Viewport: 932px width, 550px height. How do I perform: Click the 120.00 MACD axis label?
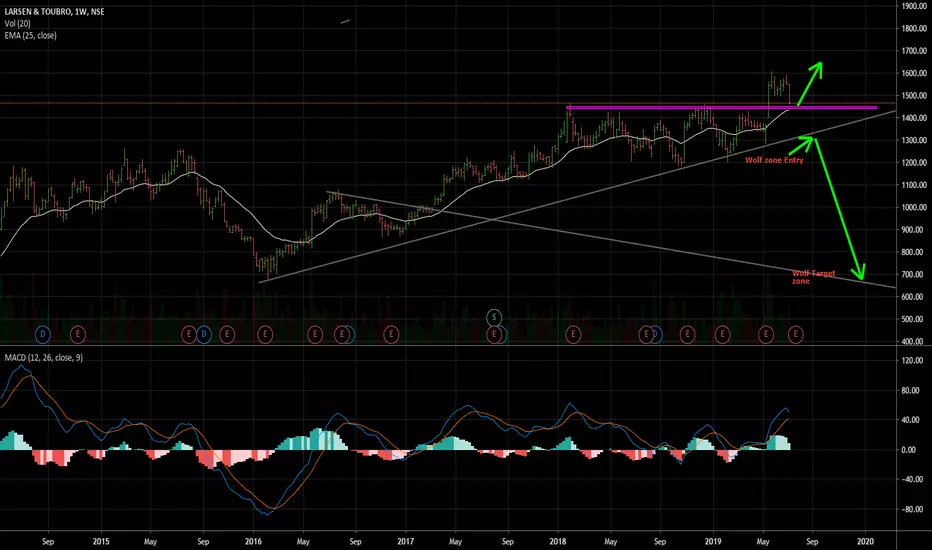pos(914,360)
